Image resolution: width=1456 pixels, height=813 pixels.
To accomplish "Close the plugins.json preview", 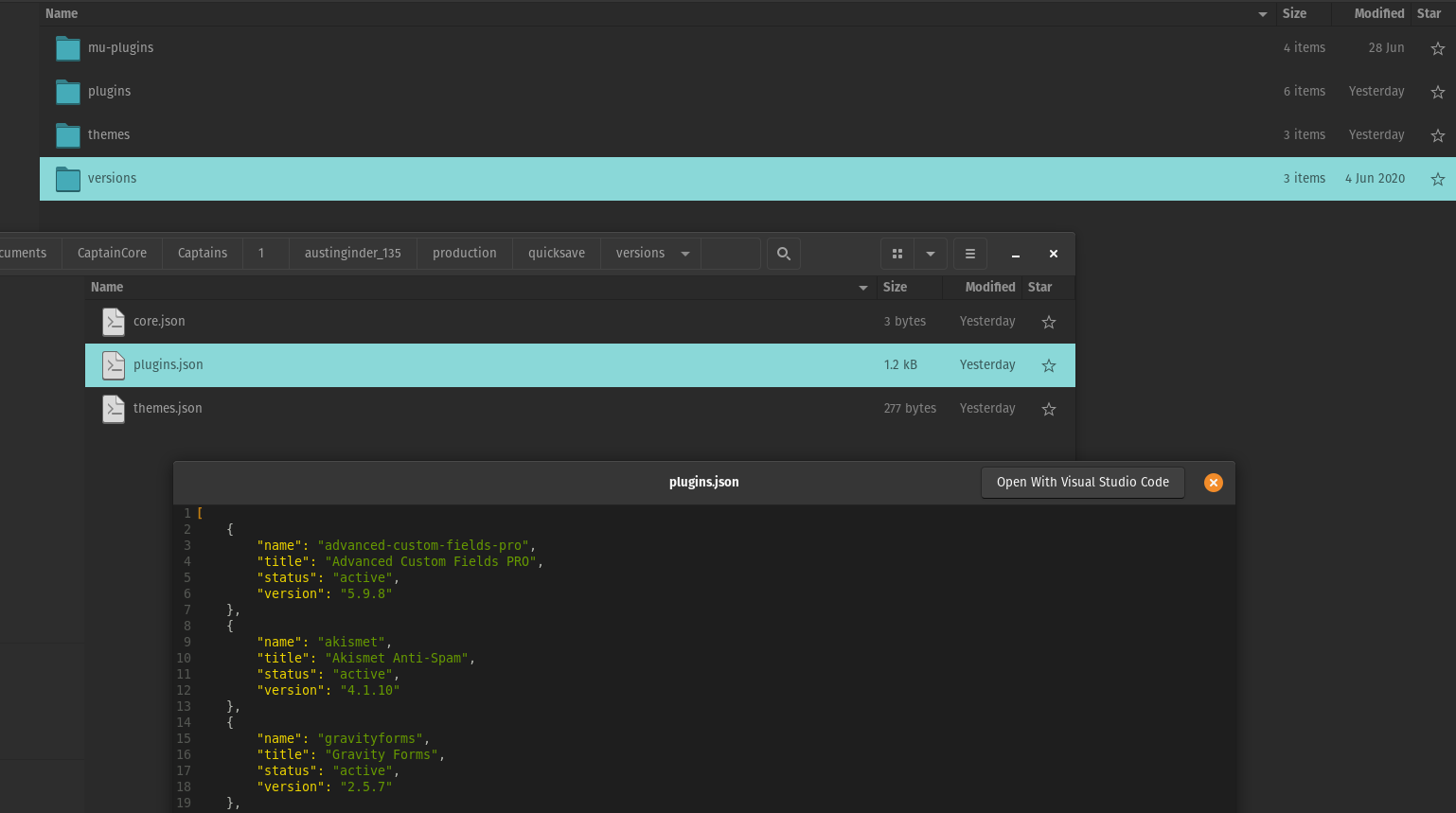I will 1213,483.
